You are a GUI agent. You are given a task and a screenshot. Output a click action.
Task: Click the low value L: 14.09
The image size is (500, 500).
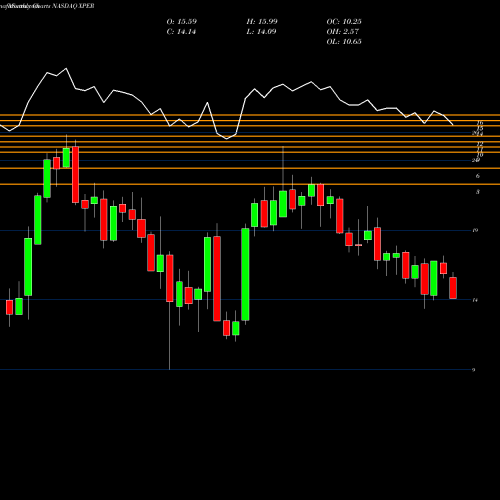coord(261,32)
